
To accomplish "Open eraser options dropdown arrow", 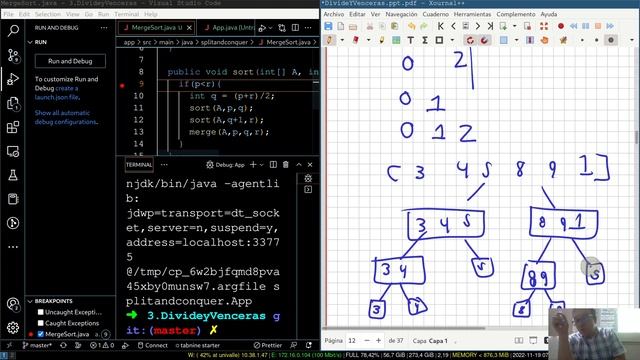I will [x=368, y=40].
